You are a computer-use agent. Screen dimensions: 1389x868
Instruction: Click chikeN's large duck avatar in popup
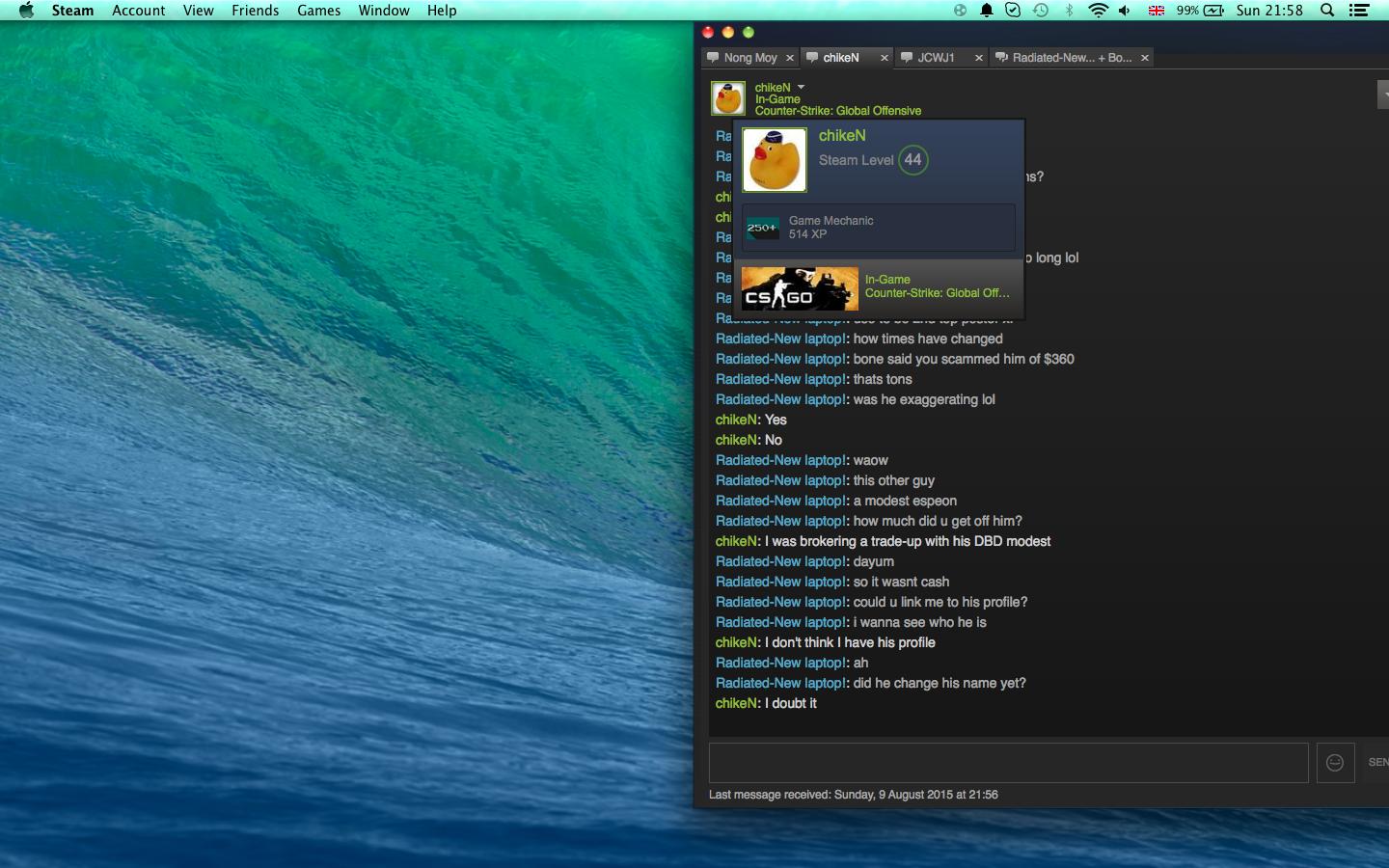click(x=774, y=160)
